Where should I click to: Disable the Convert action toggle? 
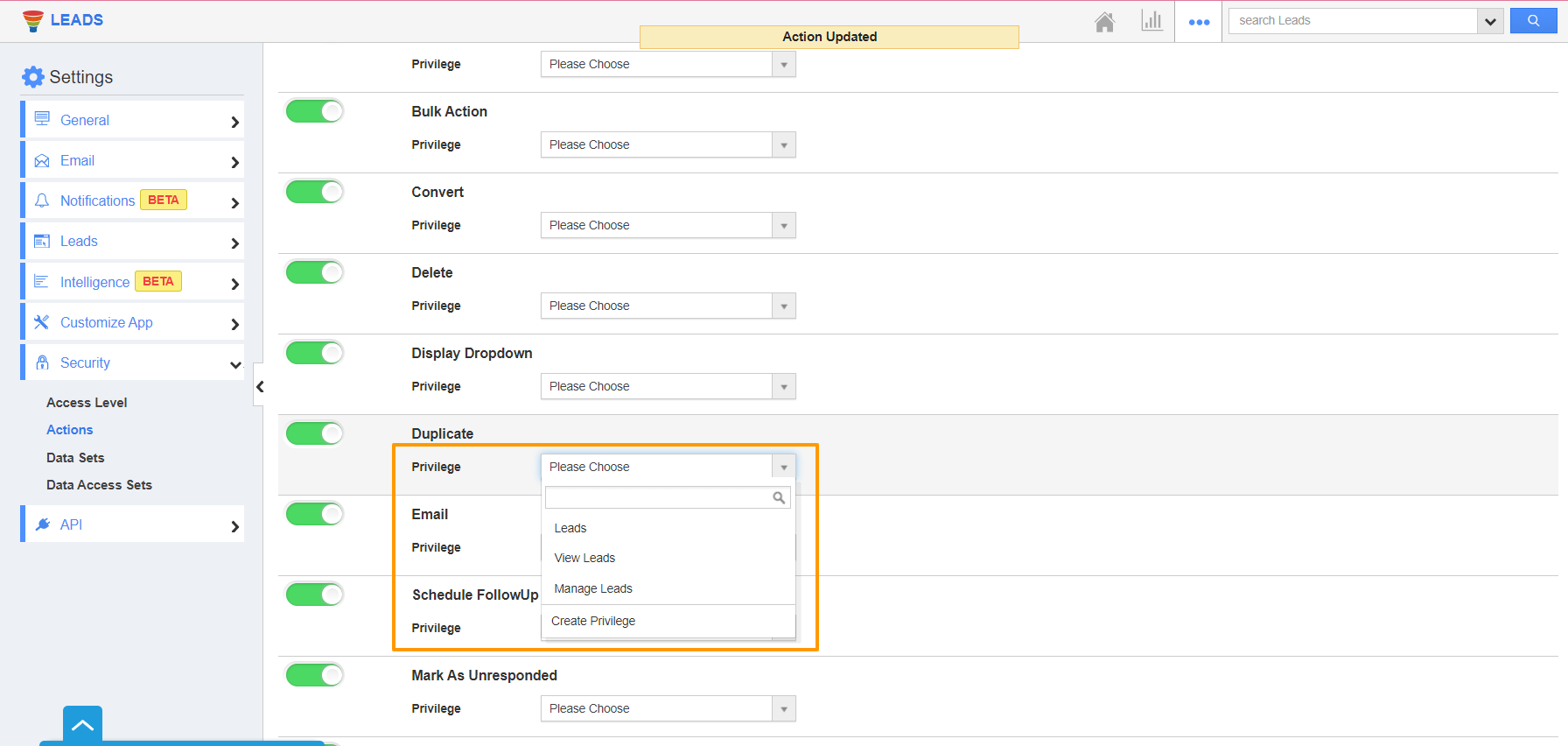(315, 192)
